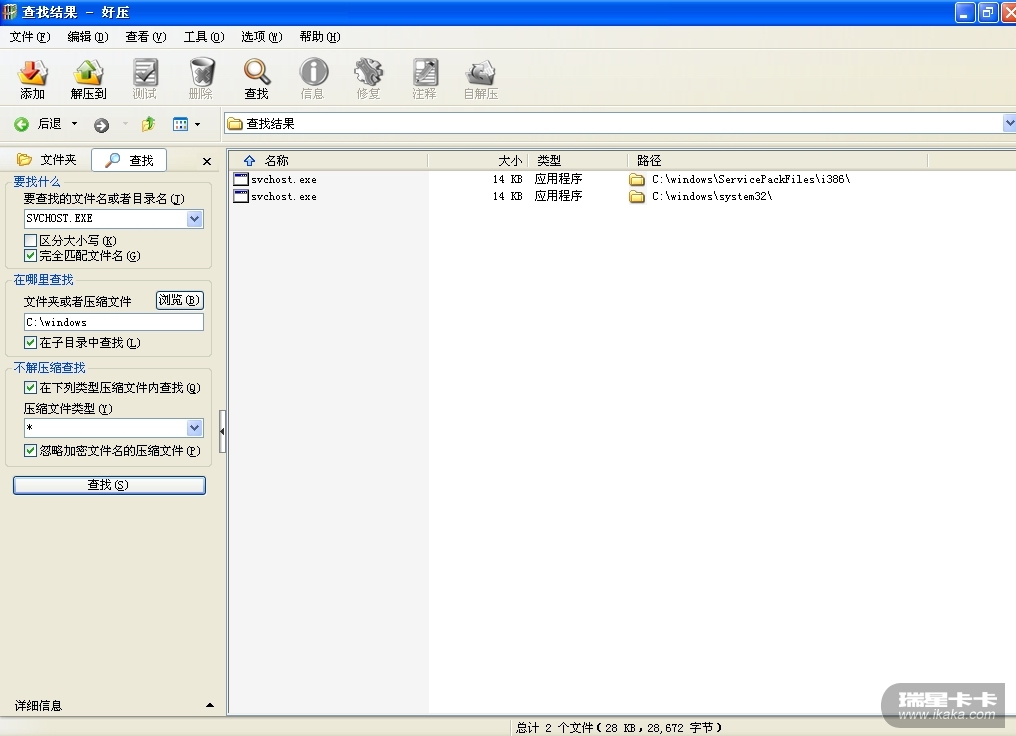Switch to the 文件夹 tab
Screen dimensions: 1016x736
point(47,160)
